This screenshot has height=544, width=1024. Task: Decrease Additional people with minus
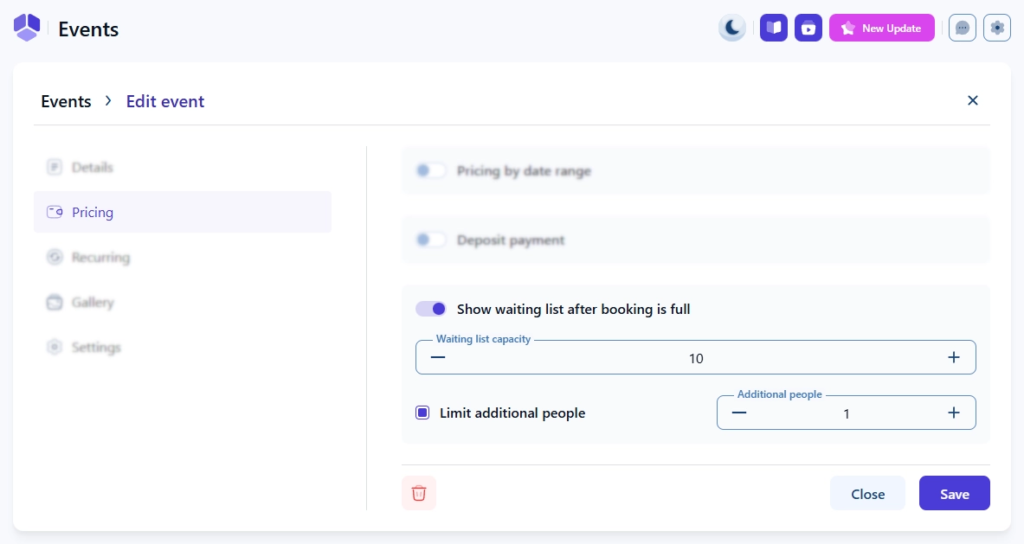(739, 413)
